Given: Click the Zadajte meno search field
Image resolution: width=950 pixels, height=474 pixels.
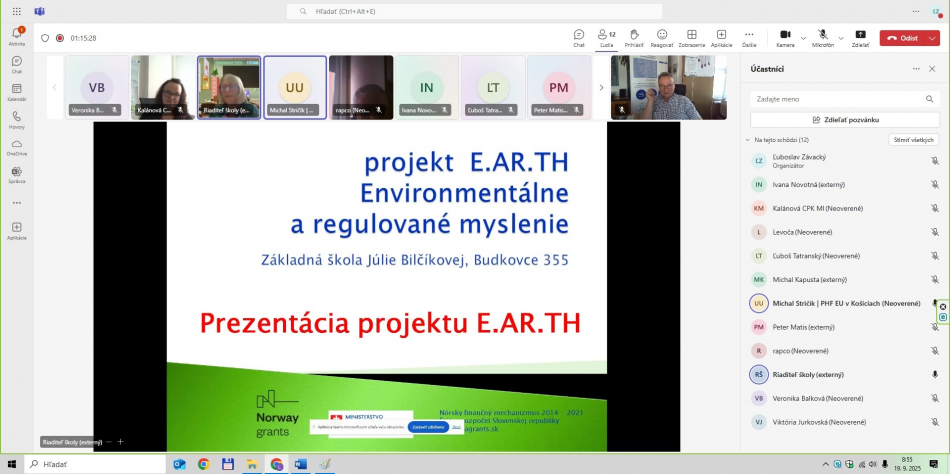Looking at the screenshot, I should [845, 99].
